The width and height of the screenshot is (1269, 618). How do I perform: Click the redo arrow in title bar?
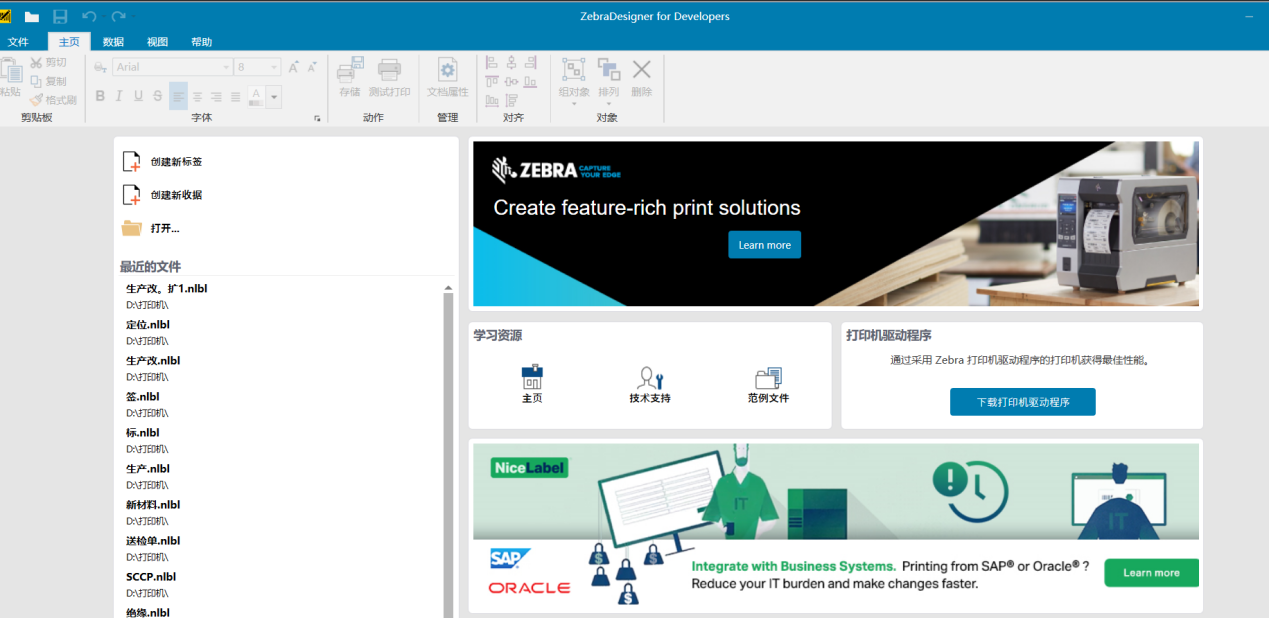(x=119, y=16)
